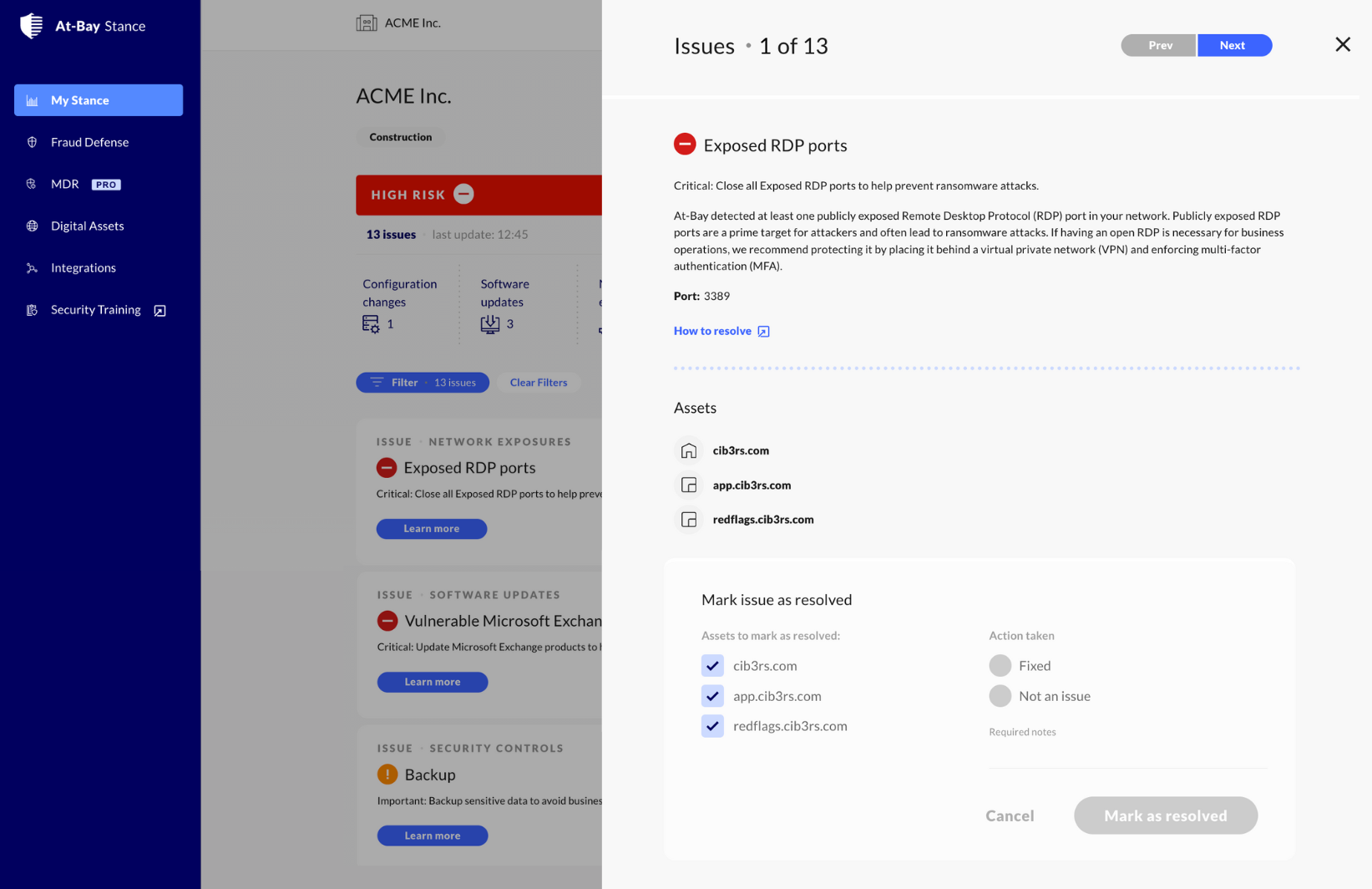
Task: Click the At-Bay shield logo icon
Action: (31, 26)
